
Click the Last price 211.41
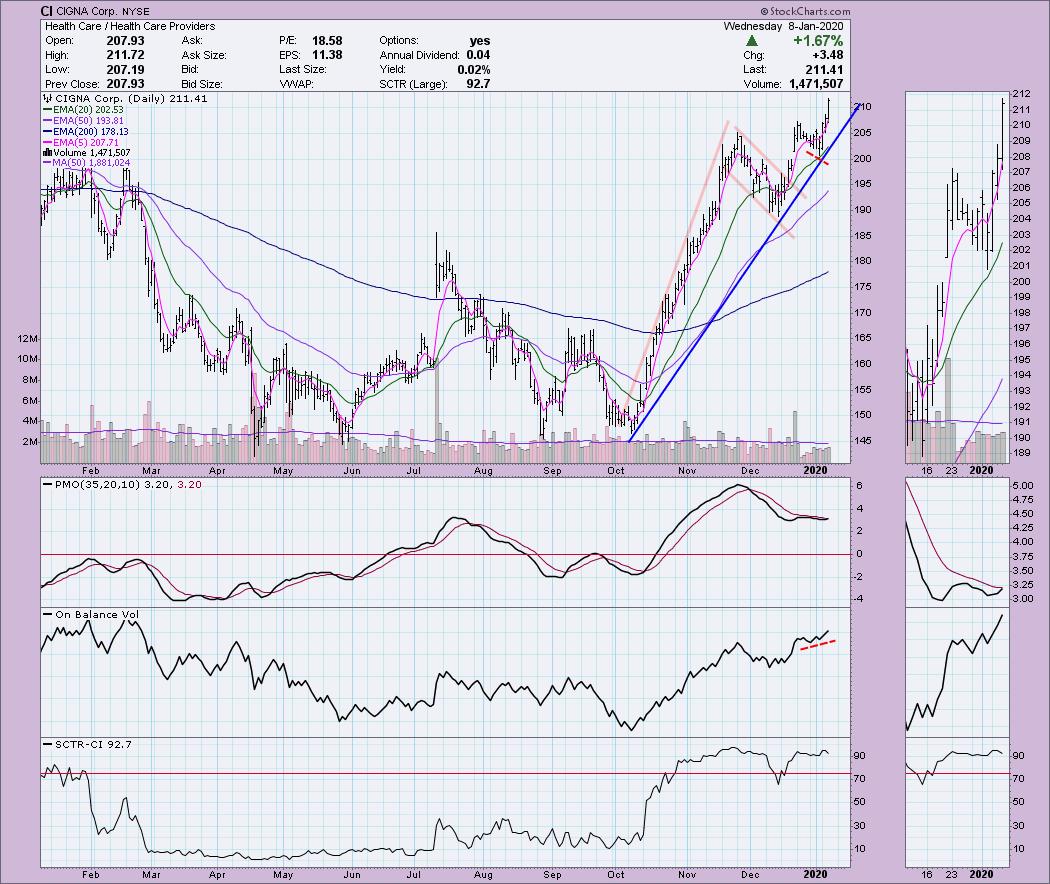[x=824, y=70]
